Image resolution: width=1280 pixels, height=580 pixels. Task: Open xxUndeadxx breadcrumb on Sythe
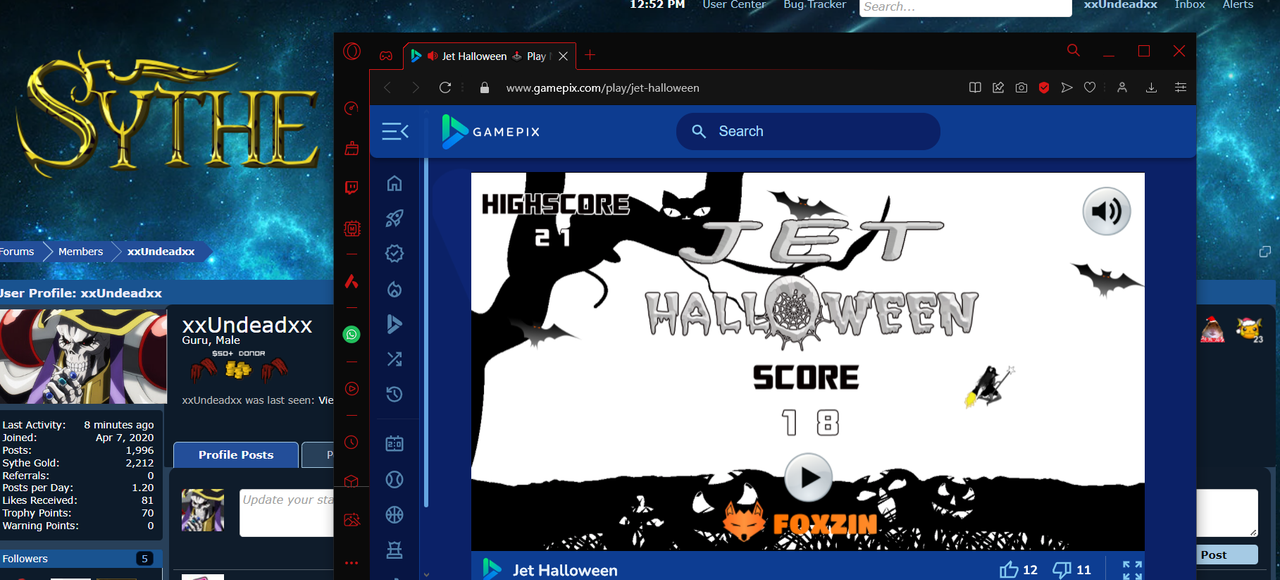[x=161, y=252]
